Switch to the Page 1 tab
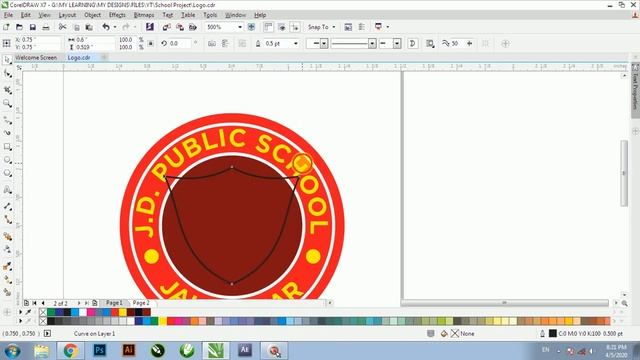640x360 pixels. pyautogui.click(x=114, y=303)
